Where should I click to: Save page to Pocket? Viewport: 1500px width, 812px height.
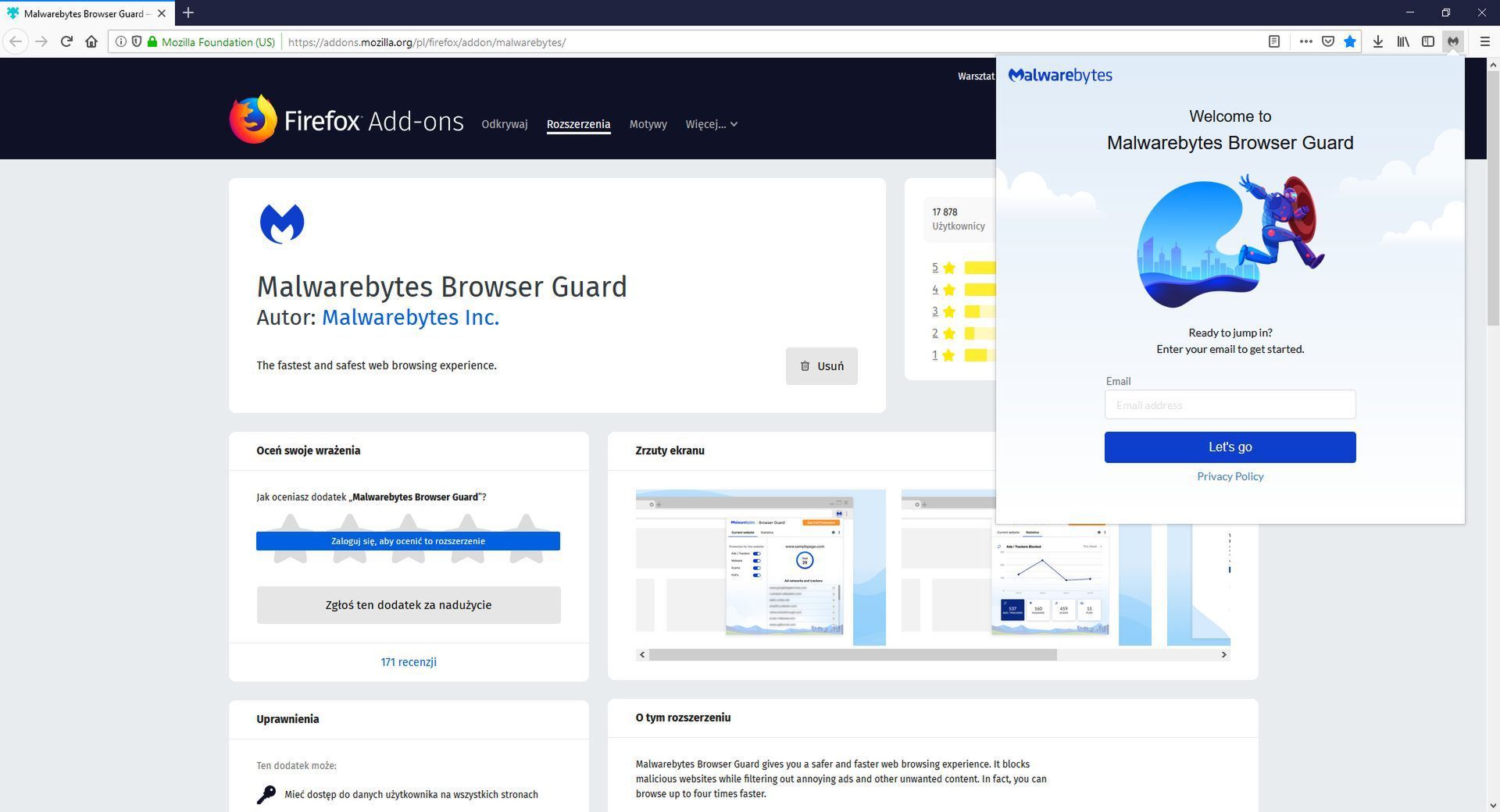1327,42
